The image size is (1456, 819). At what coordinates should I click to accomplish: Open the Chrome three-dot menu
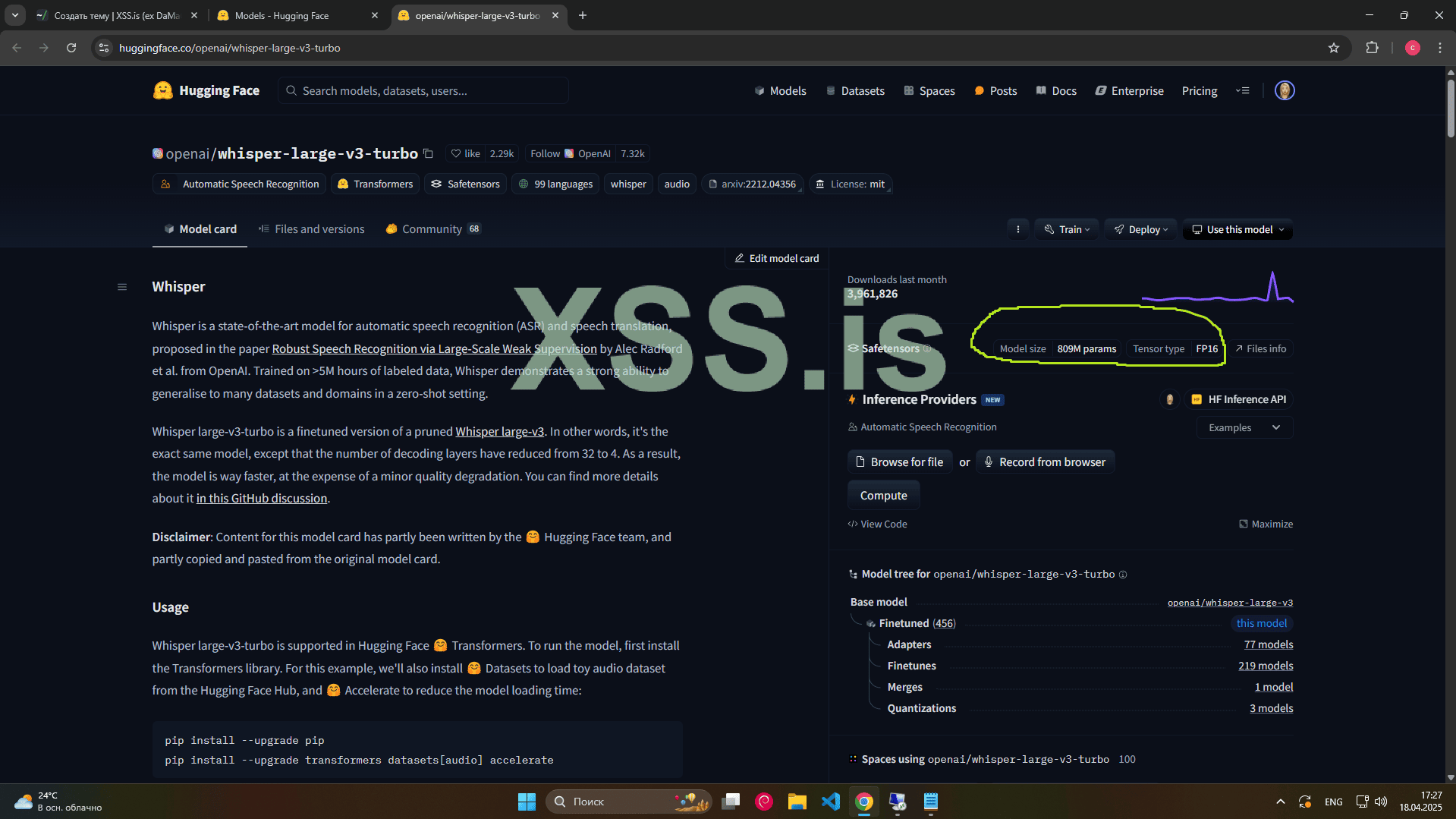(x=1440, y=48)
